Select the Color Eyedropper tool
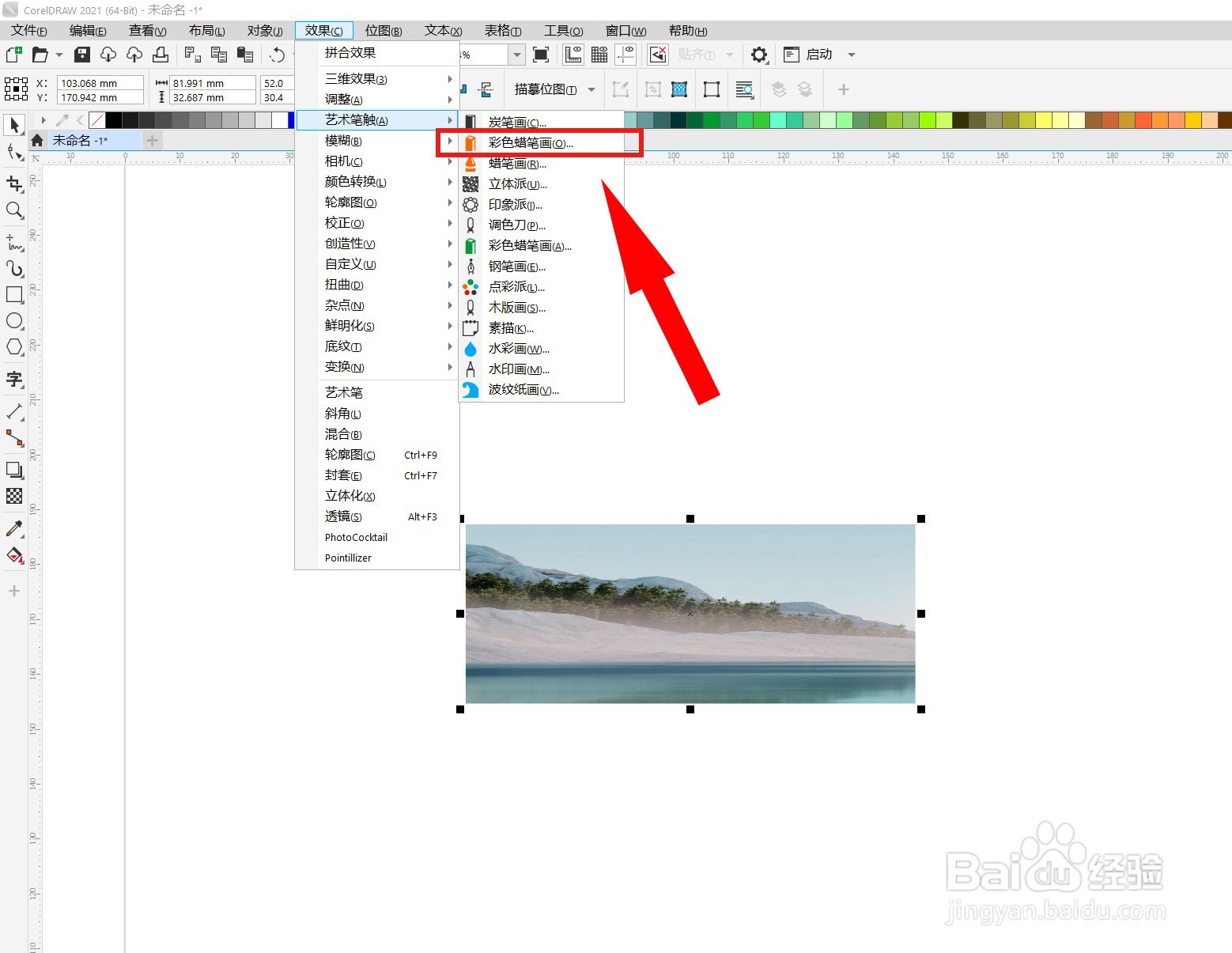Screen dimensions: 1232x953 click(x=14, y=528)
